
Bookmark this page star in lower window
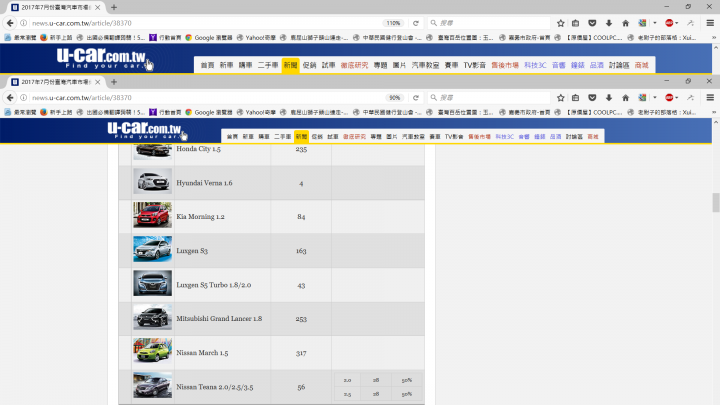tap(561, 97)
